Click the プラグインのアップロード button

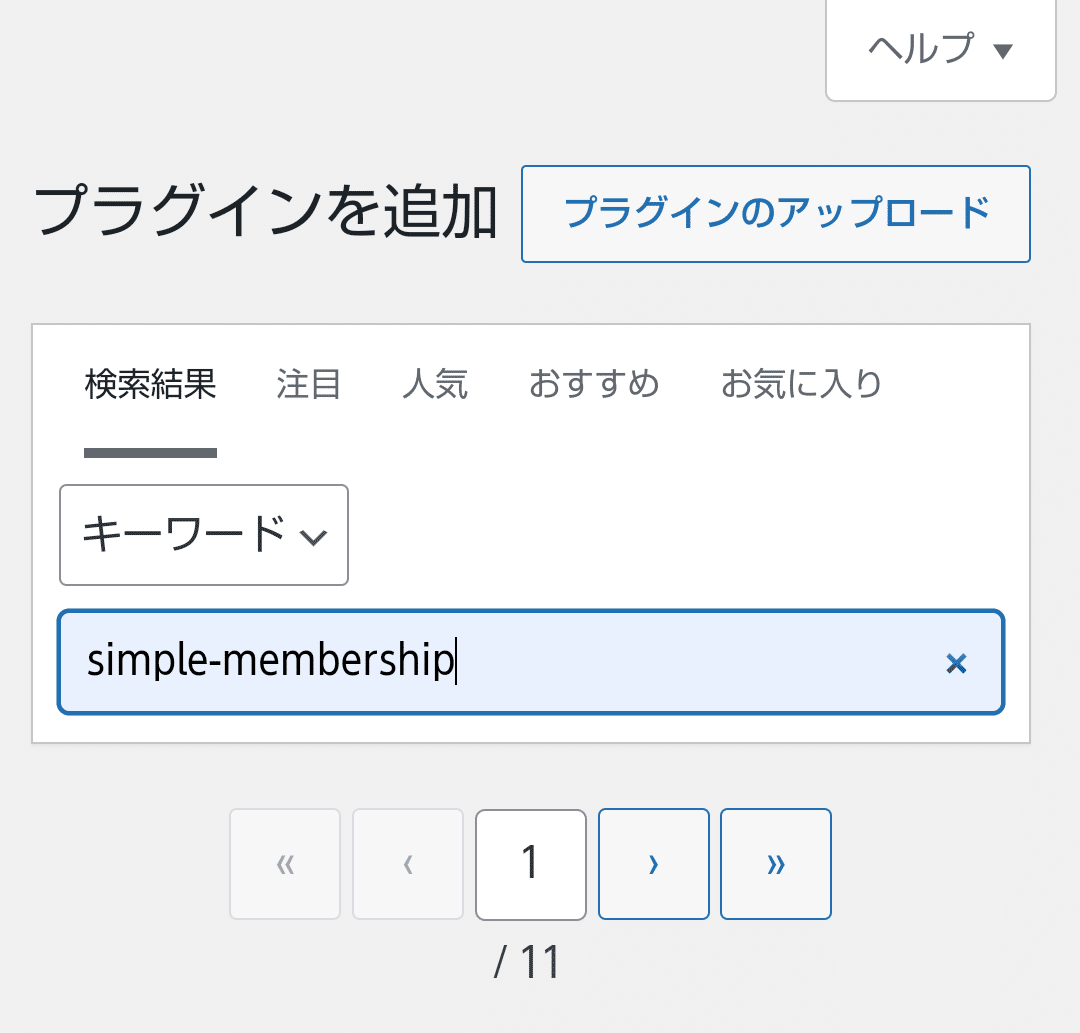tap(776, 213)
